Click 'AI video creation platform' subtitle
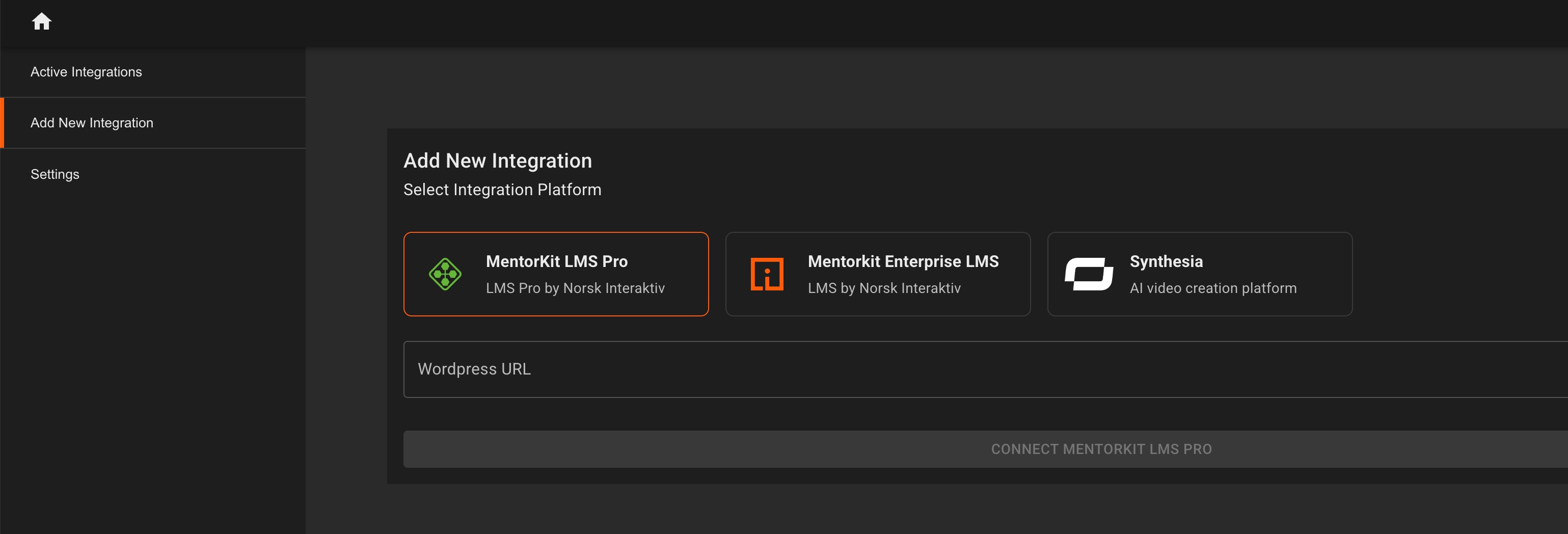The width and height of the screenshot is (1568, 534). click(1212, 288)
